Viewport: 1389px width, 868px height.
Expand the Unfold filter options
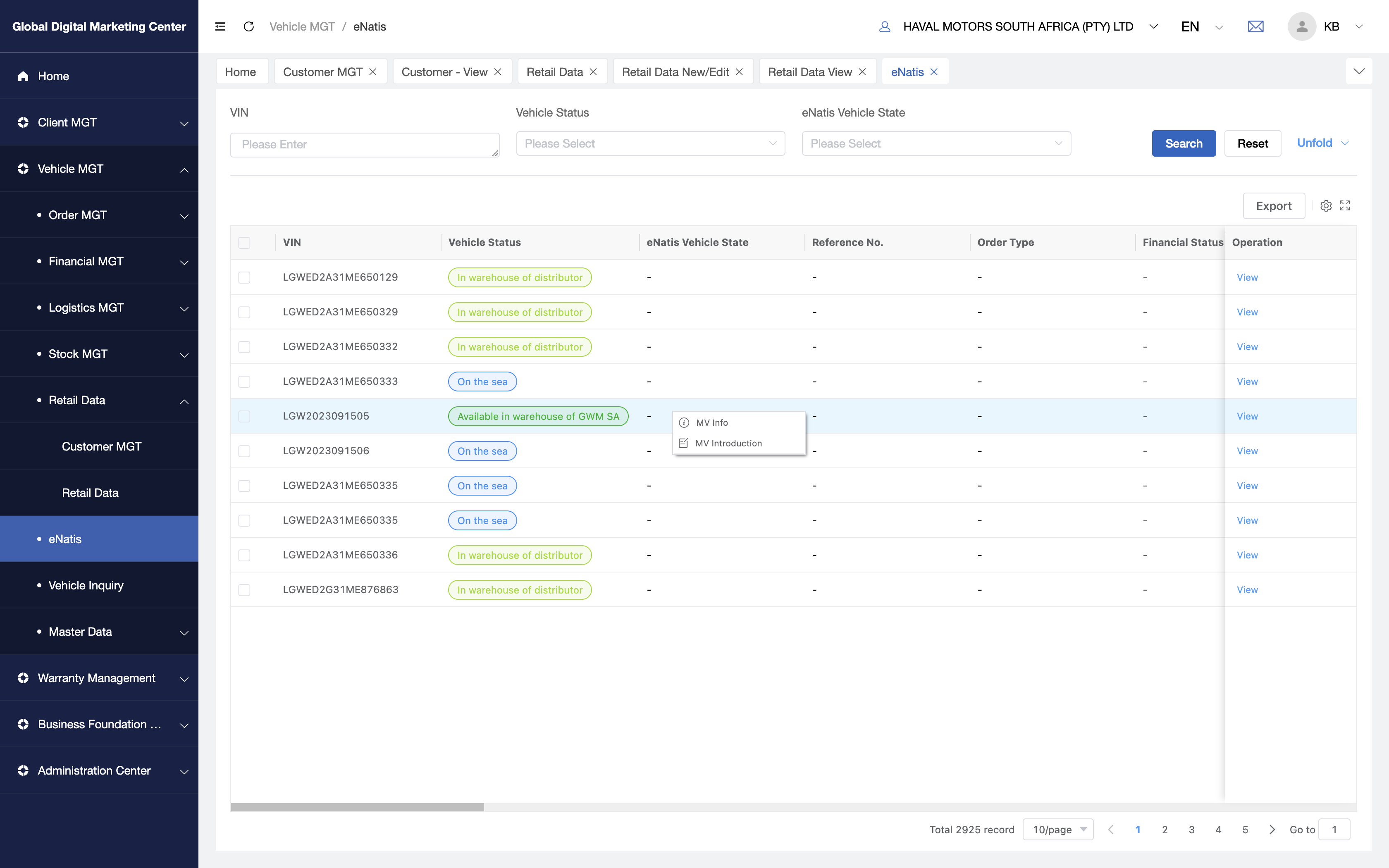point(1322,143)
